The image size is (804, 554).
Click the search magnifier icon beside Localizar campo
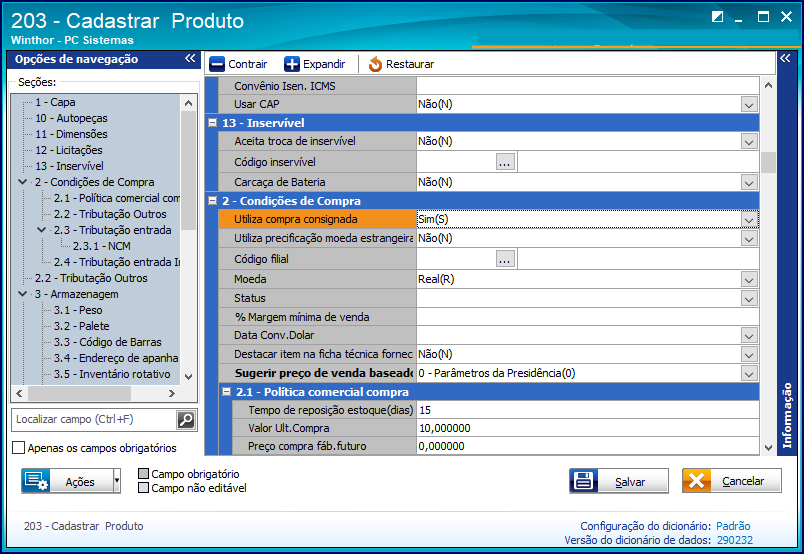click(186, 420)
